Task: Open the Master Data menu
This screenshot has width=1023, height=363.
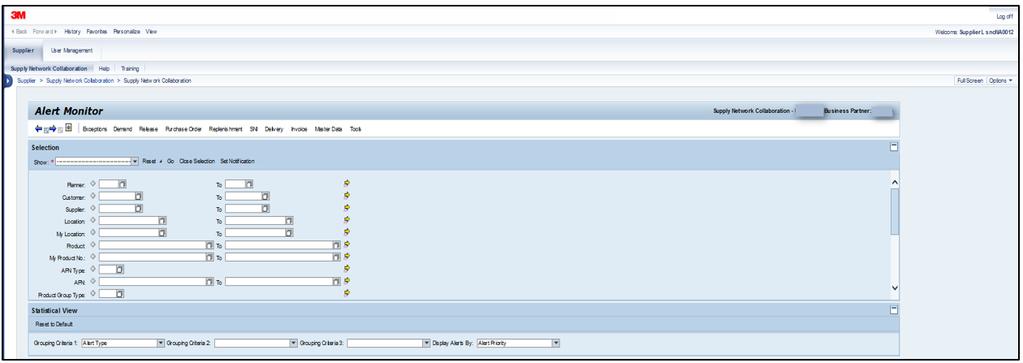Action: 329,129
